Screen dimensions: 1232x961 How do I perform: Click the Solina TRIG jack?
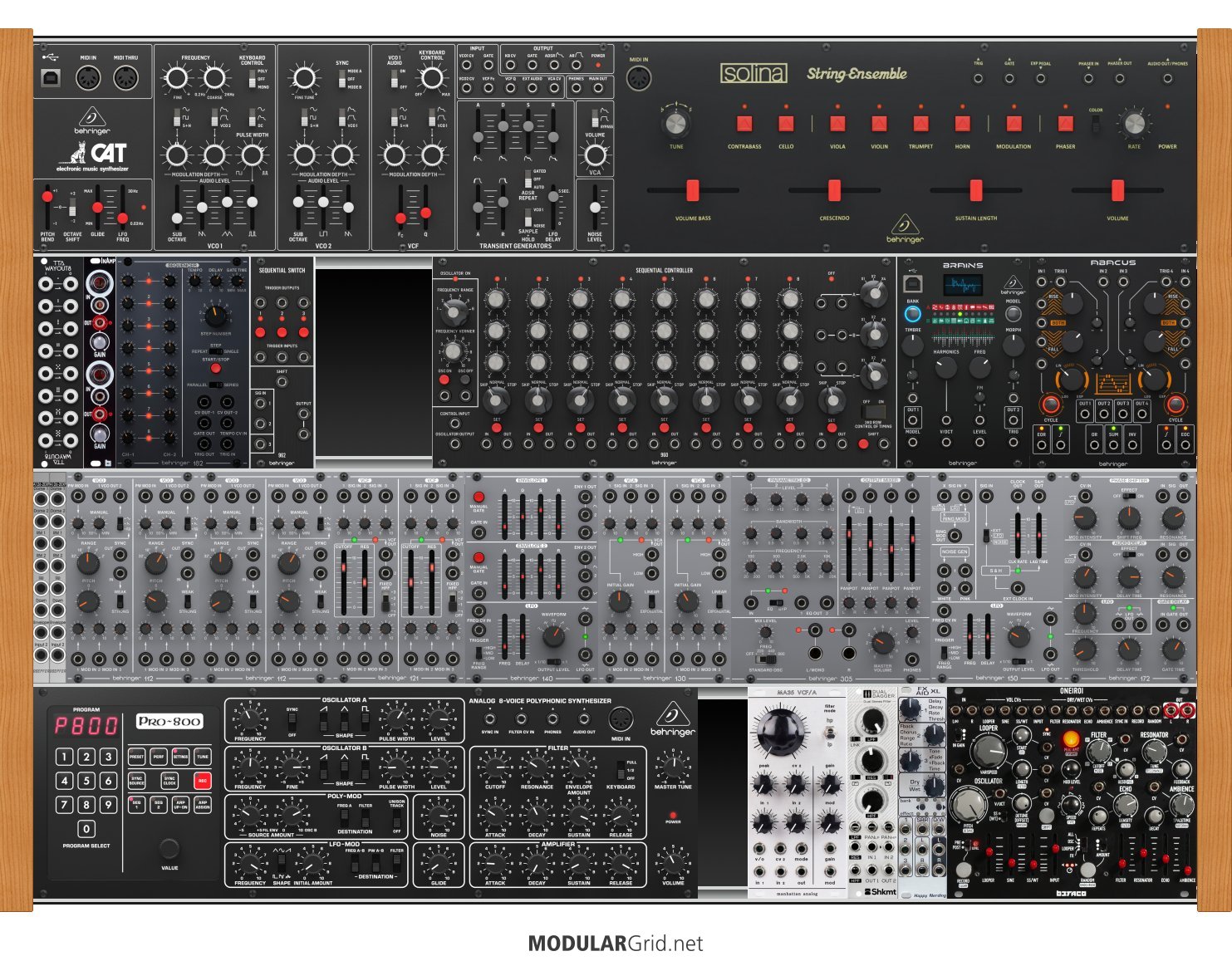(978, 79)
